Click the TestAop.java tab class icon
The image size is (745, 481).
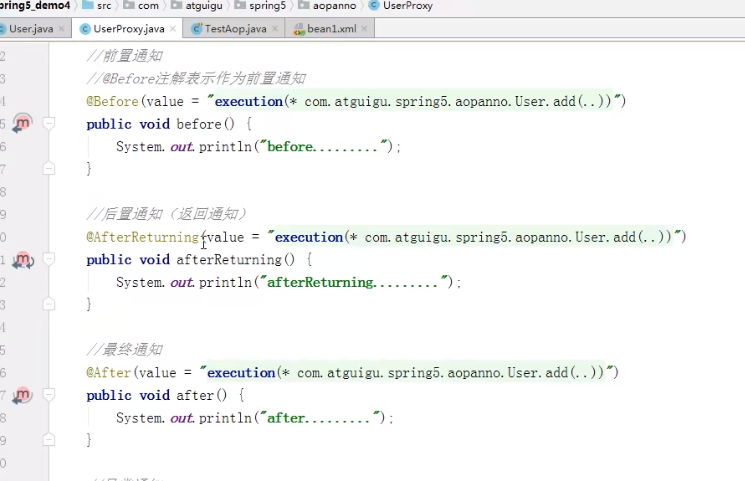click(197, 29)
